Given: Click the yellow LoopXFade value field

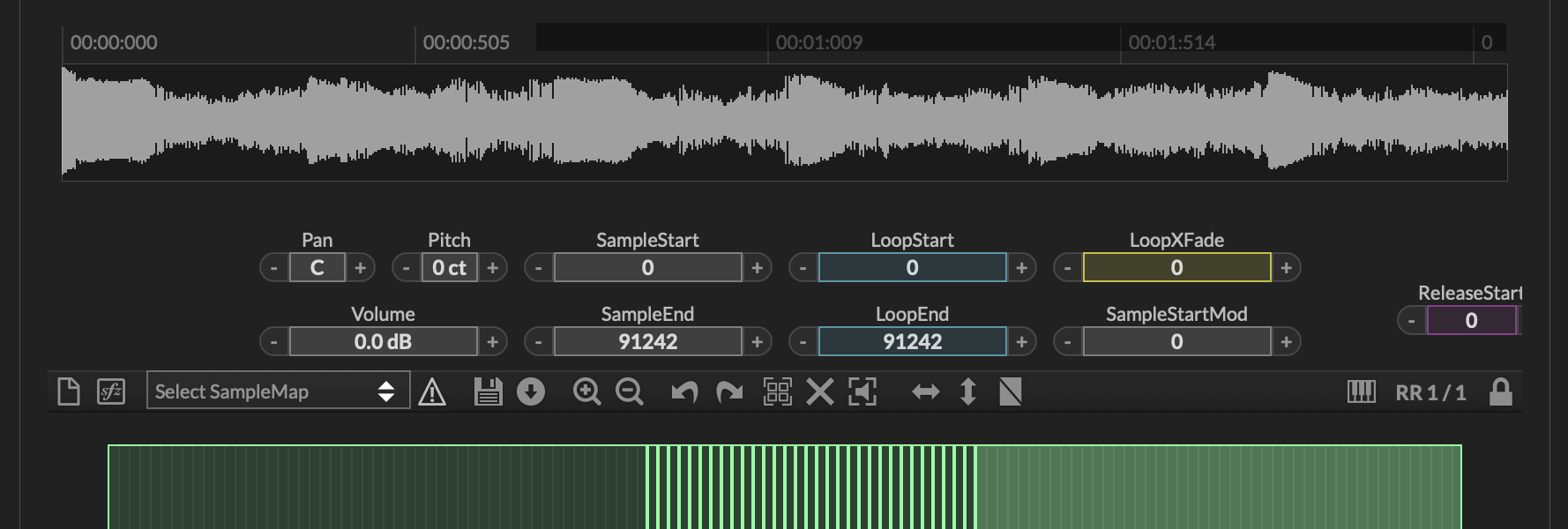Looking at the screenshot, I should pyautogui.click(x=1176, y=267).
